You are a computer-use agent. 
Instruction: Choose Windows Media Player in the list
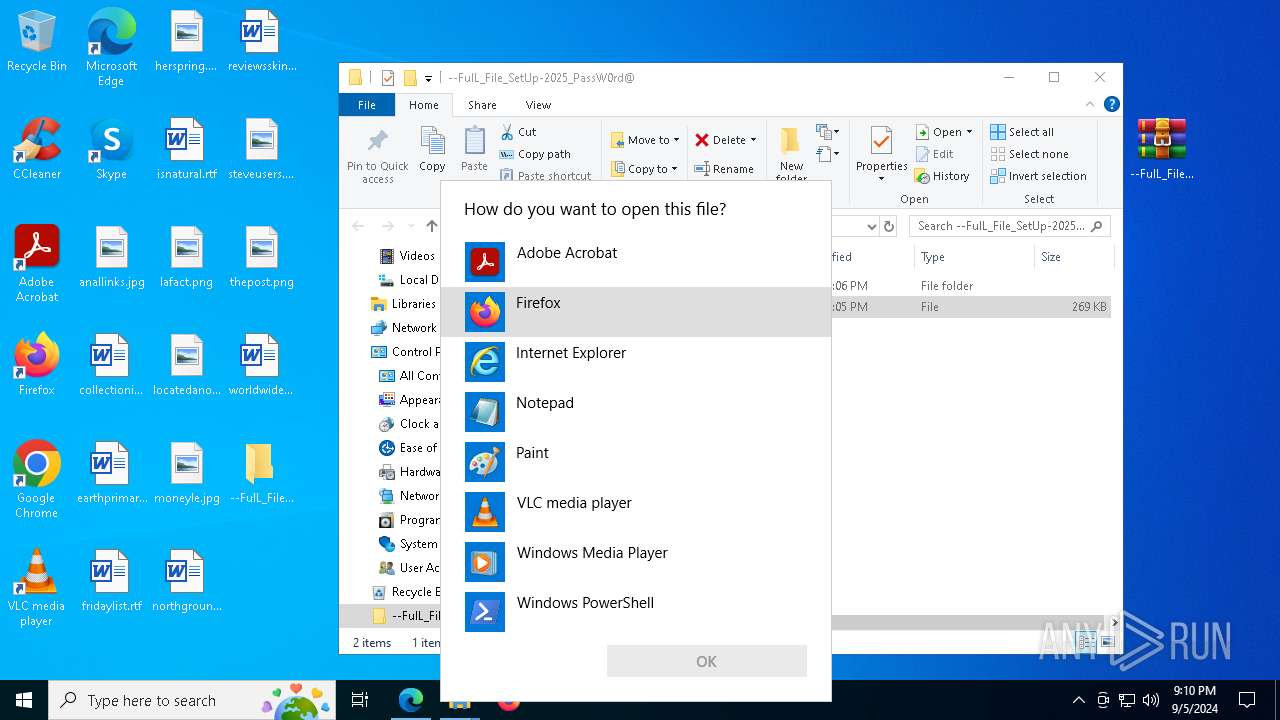635,562
